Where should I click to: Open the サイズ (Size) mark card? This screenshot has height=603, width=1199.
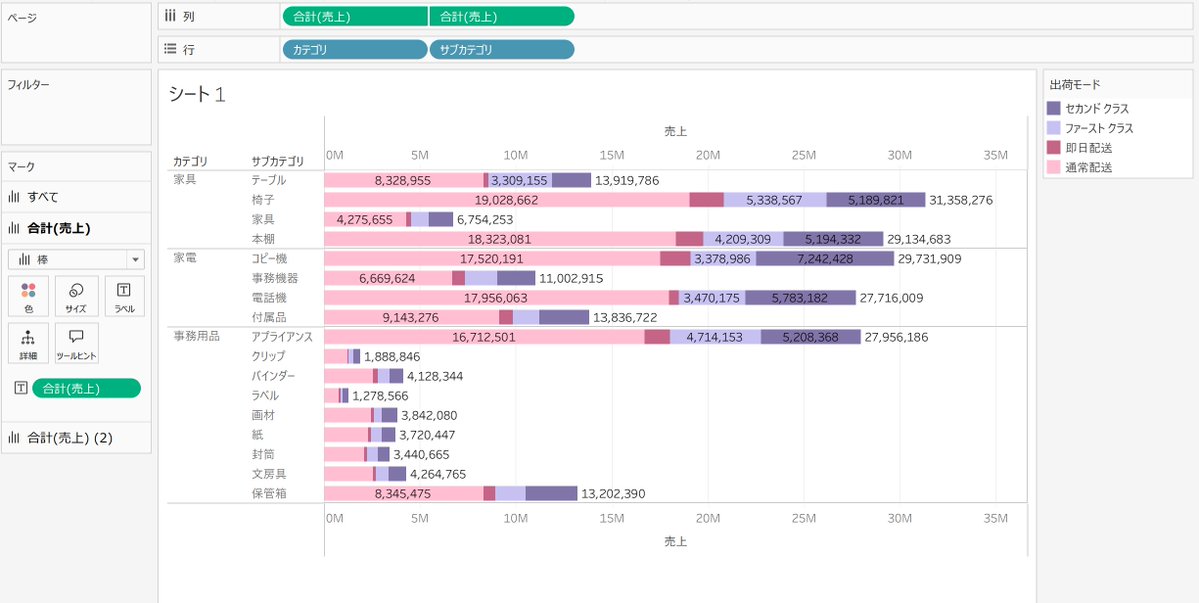pos(76,297)
